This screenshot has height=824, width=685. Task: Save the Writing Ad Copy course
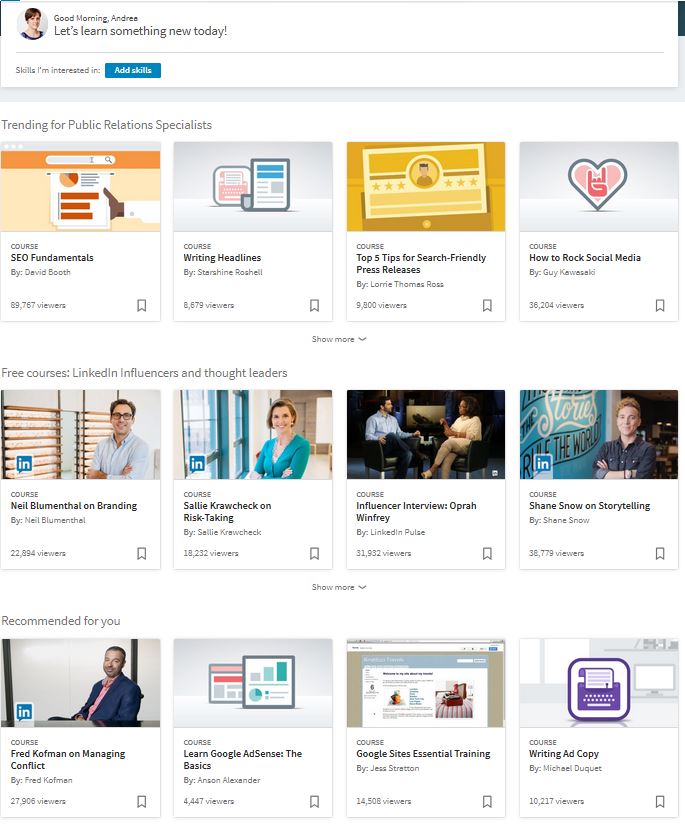coord(660,801)
